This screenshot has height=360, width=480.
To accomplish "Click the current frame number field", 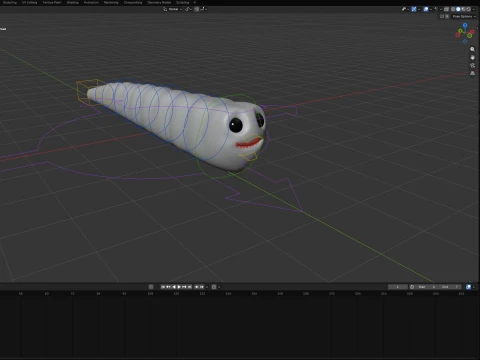I will point(397,287).
